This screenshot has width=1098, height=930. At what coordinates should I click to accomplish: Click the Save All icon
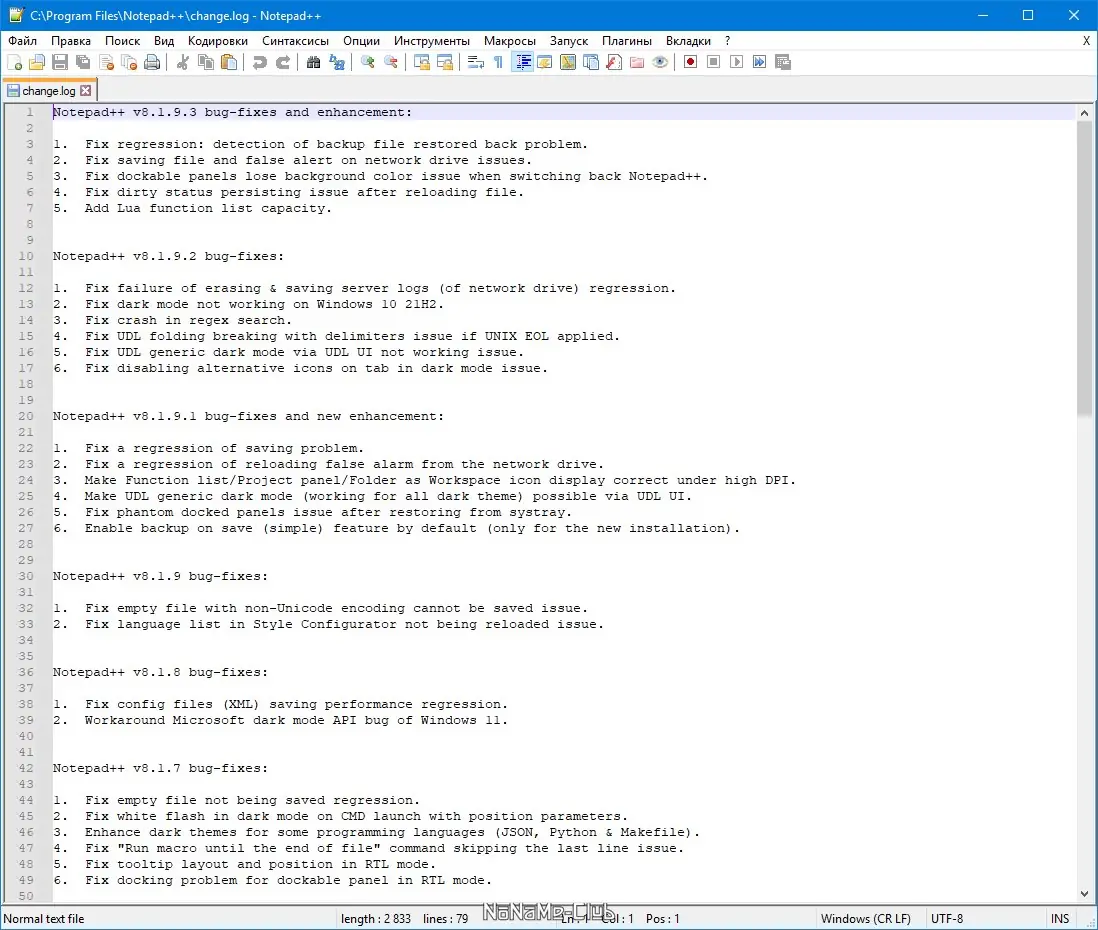click(83, 62)
